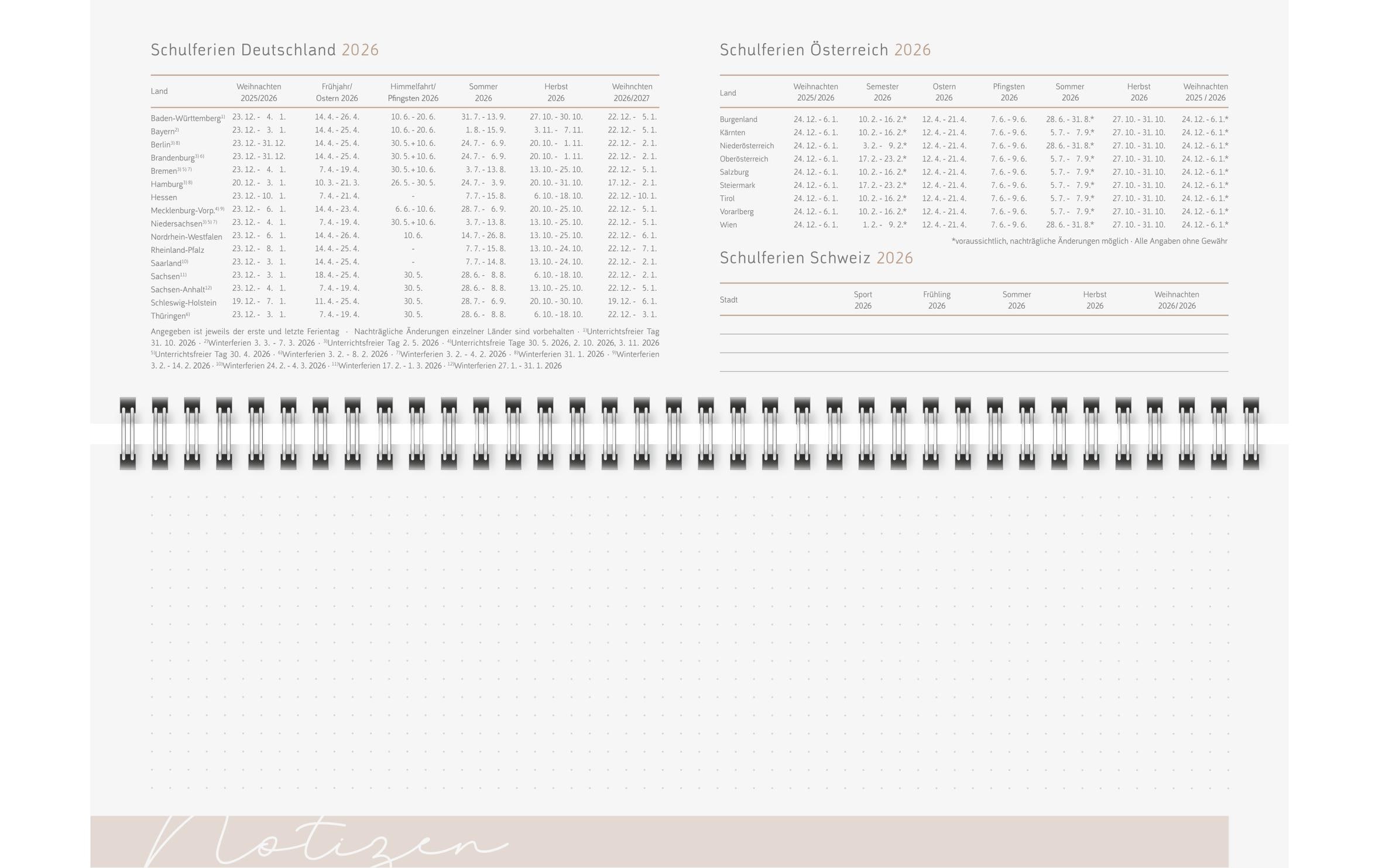Viewport: 1379px width, 868px height.
Task: Click the Burgenland row label
Action: 738,119
